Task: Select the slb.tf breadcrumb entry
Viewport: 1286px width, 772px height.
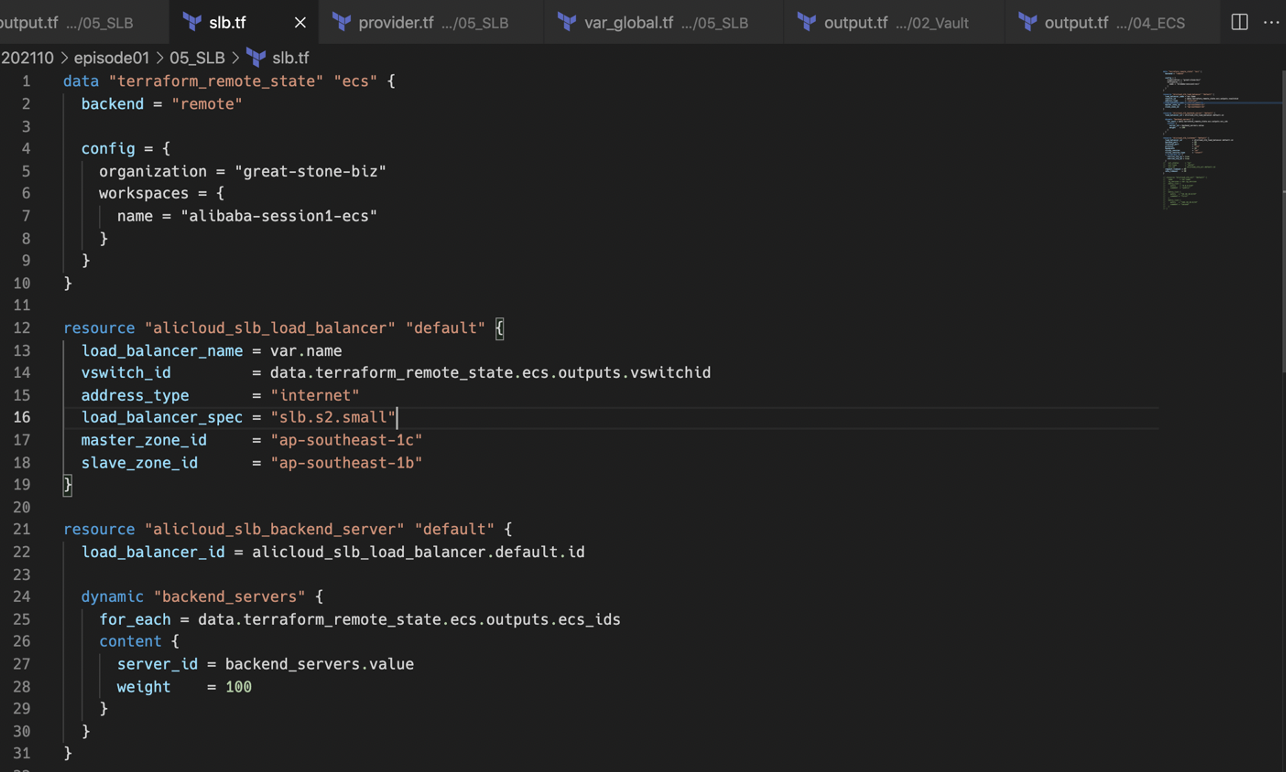Action: [290, 57]
